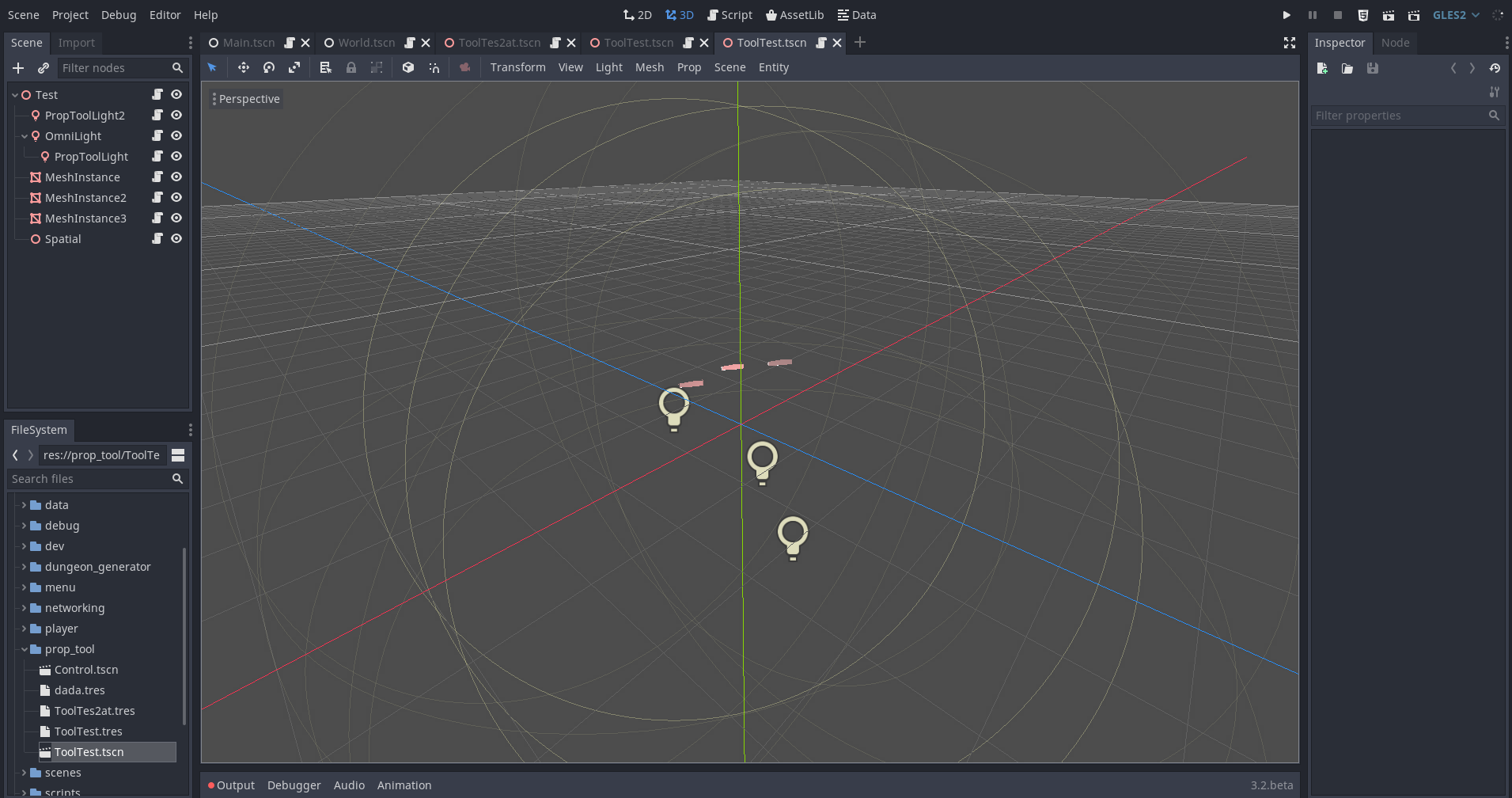Screen dimensions: 1512x798
Task: Toggle Use Local Space cube icon
Action: click(408, 67)
